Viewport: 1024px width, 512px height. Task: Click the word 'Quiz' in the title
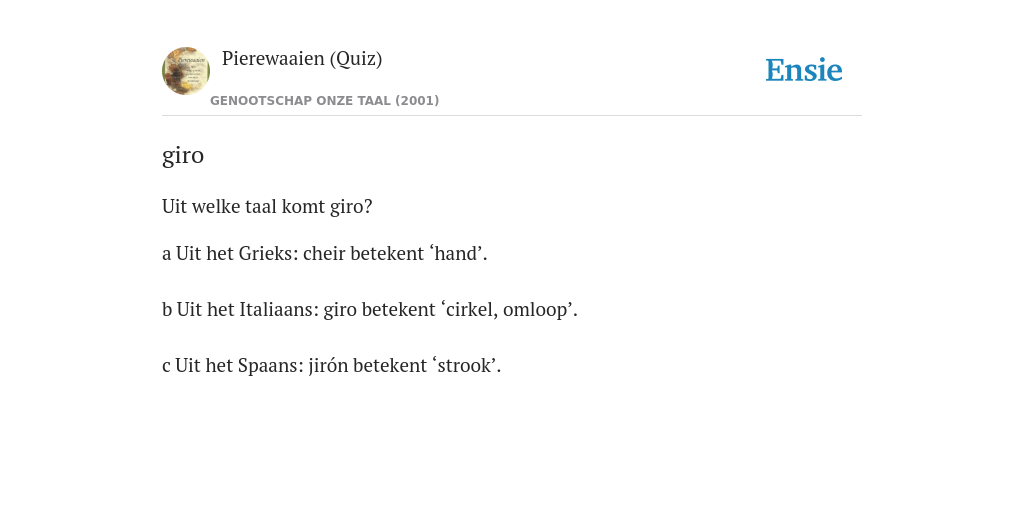point(355,59)
